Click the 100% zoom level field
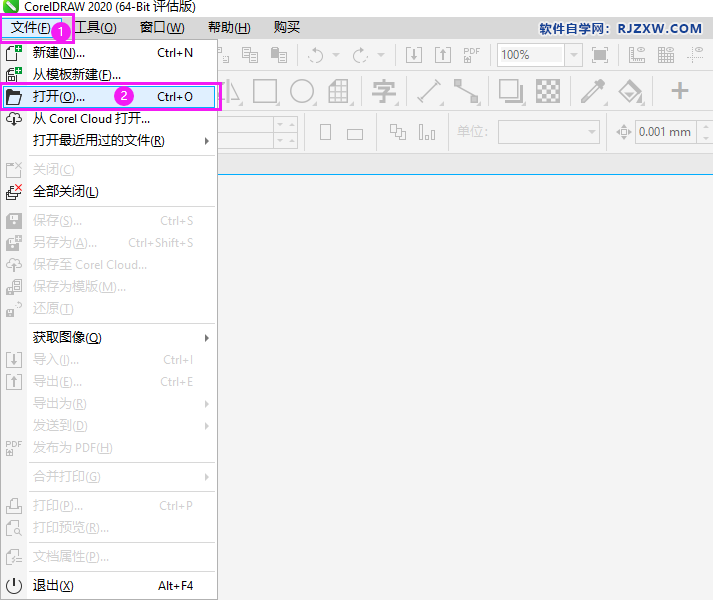The width and height of the screenshot is (713, 600). pyautogui.click(x=530, y=55)
